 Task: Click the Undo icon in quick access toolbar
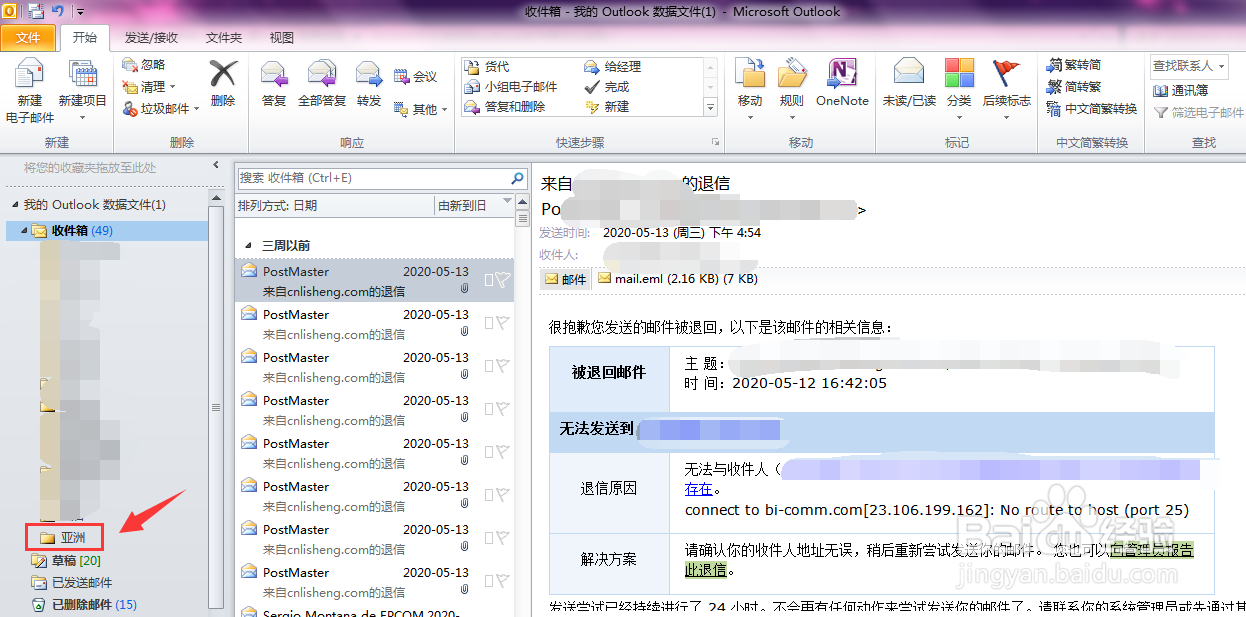coord(58,11)
